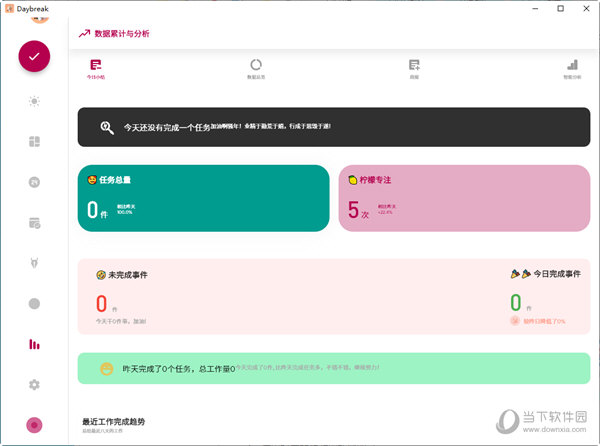Click the green yesterday summary banner
The width and height of the screenshot is (600, 446).
[334, 368]
